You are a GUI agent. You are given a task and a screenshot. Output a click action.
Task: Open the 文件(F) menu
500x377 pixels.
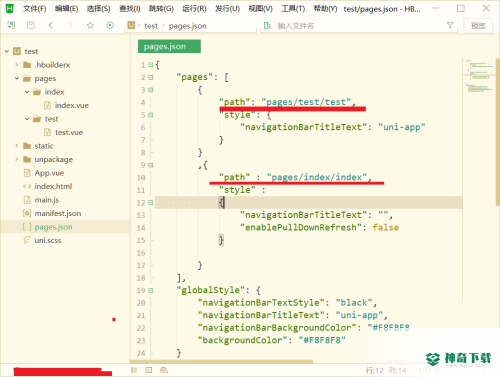[34, 9]
